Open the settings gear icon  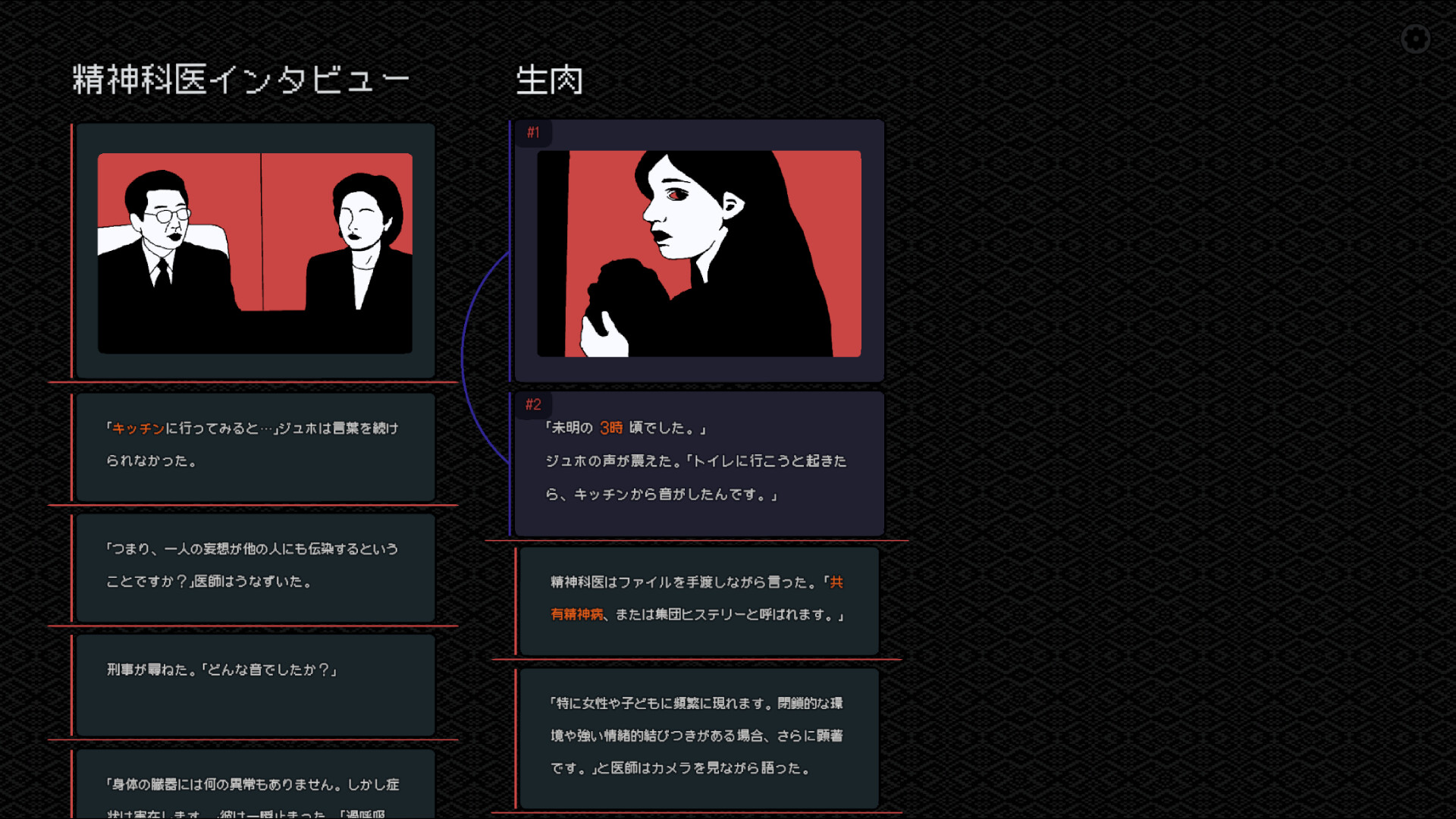coord(1415,39)
